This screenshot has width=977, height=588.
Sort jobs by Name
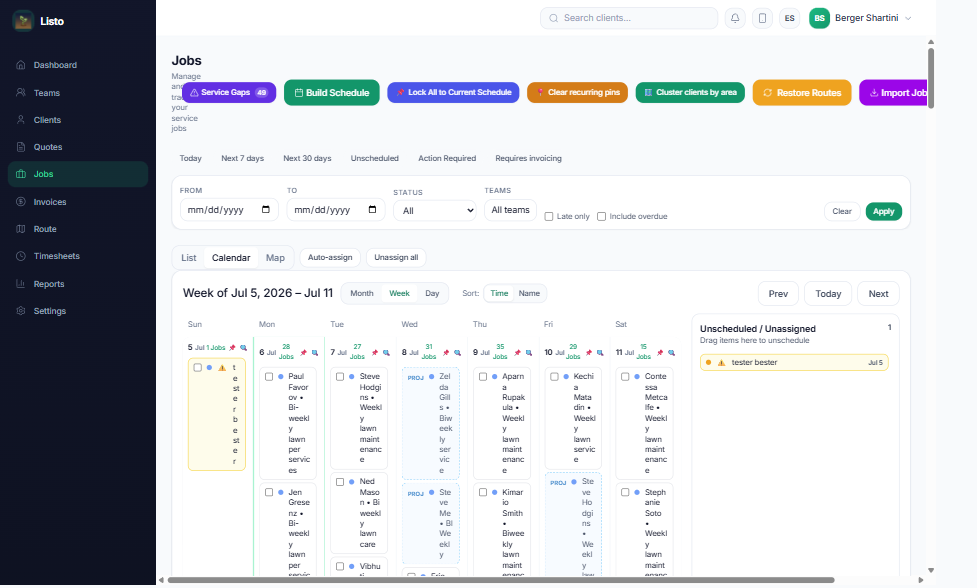[529, 293]
